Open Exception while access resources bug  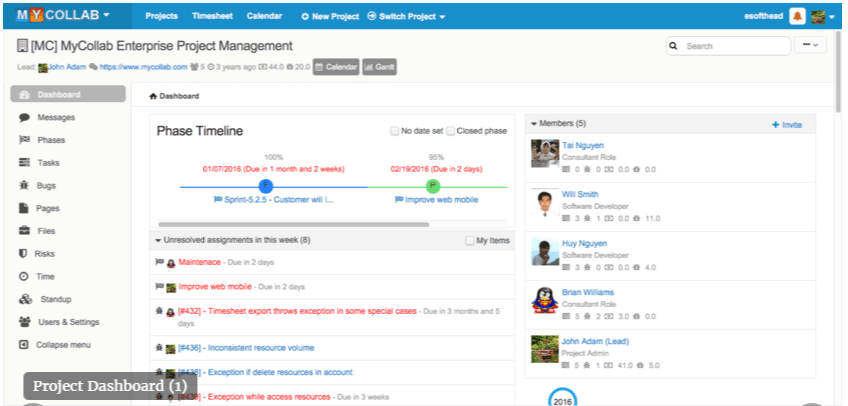(254, 397)
